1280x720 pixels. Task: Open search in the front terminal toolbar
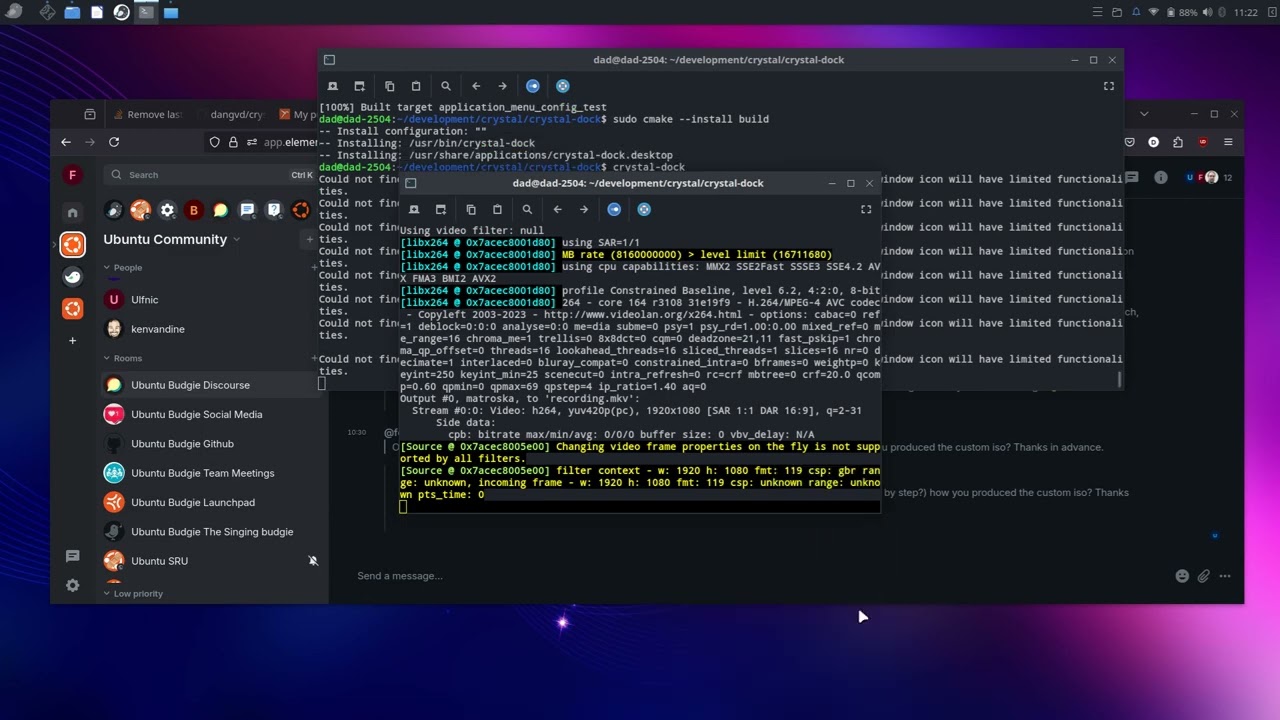tap(527, 209)
